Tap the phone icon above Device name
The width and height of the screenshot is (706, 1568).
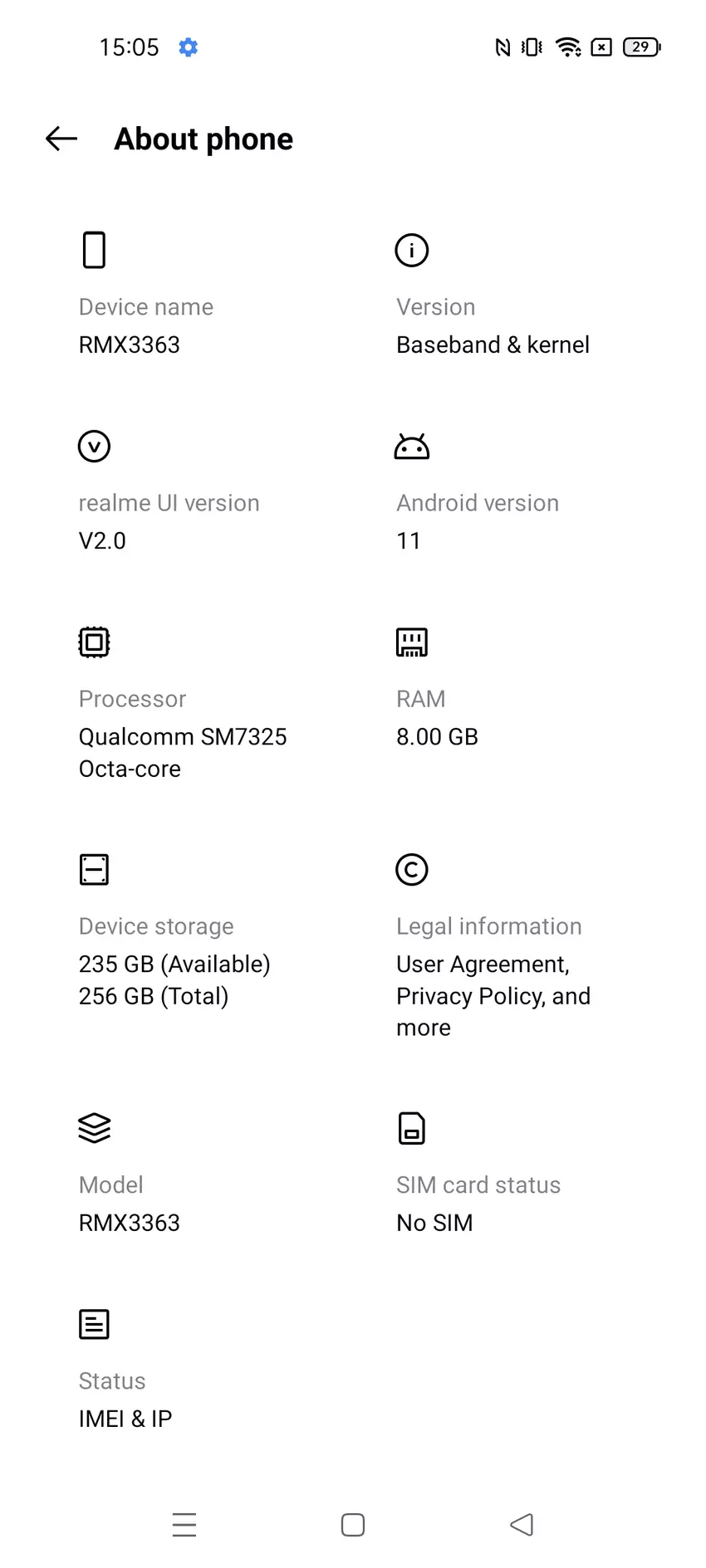[94, 250]
